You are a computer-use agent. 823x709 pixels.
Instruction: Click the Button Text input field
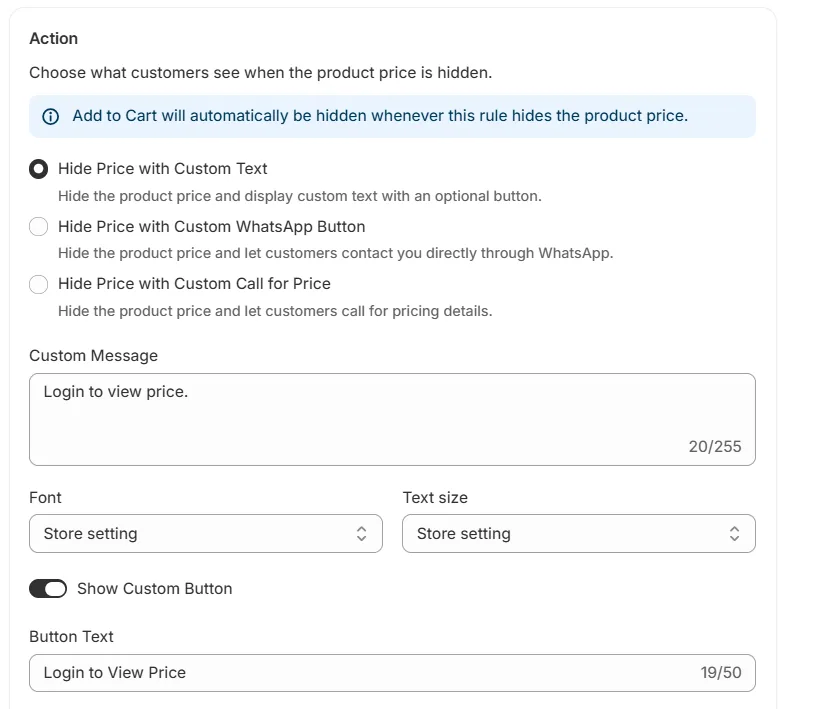(393, 673)
